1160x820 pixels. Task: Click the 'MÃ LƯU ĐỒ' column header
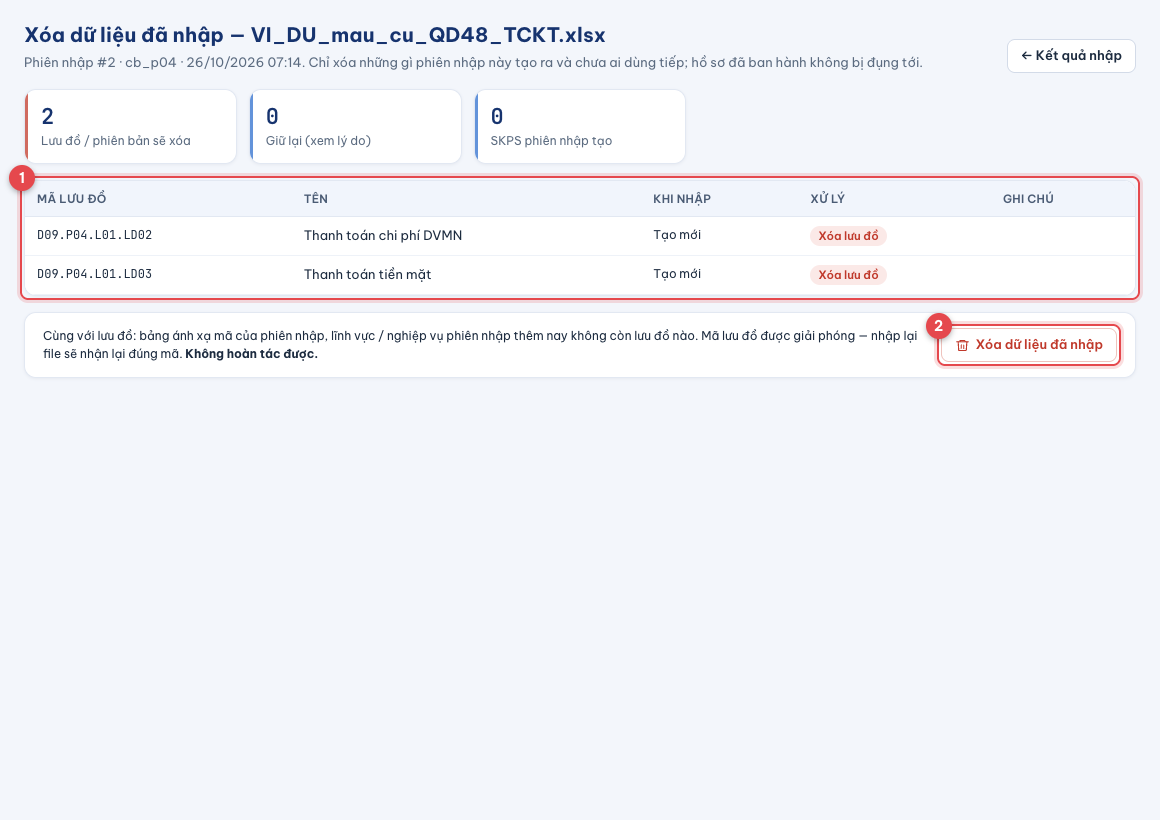(72, 198)
